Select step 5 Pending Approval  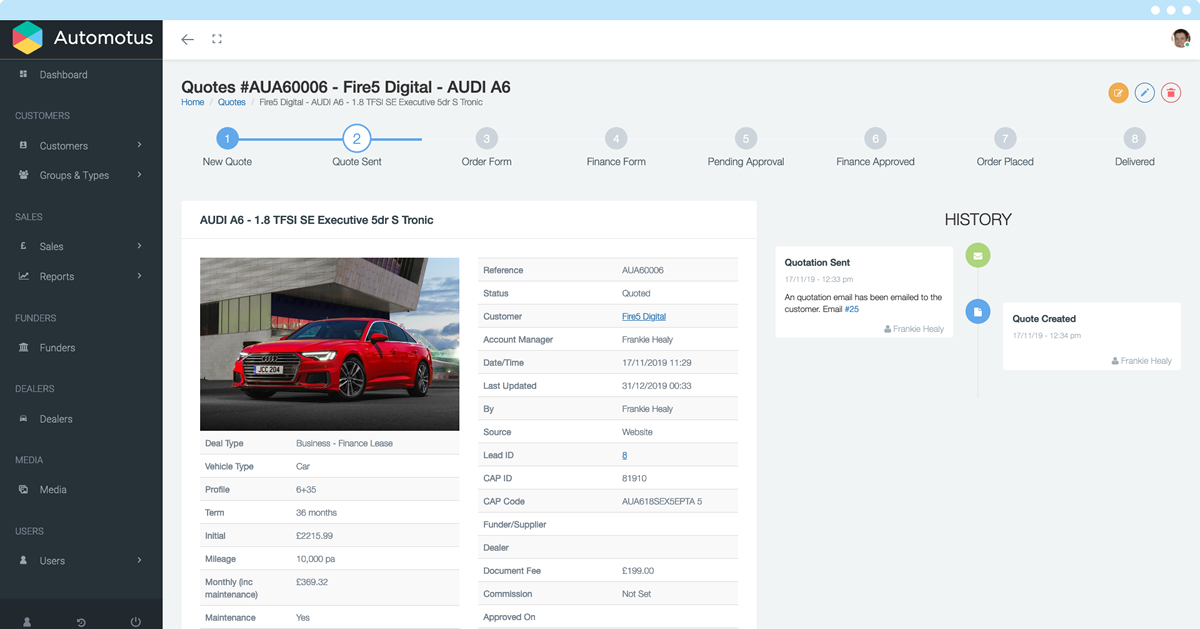[x=745, y=138]
